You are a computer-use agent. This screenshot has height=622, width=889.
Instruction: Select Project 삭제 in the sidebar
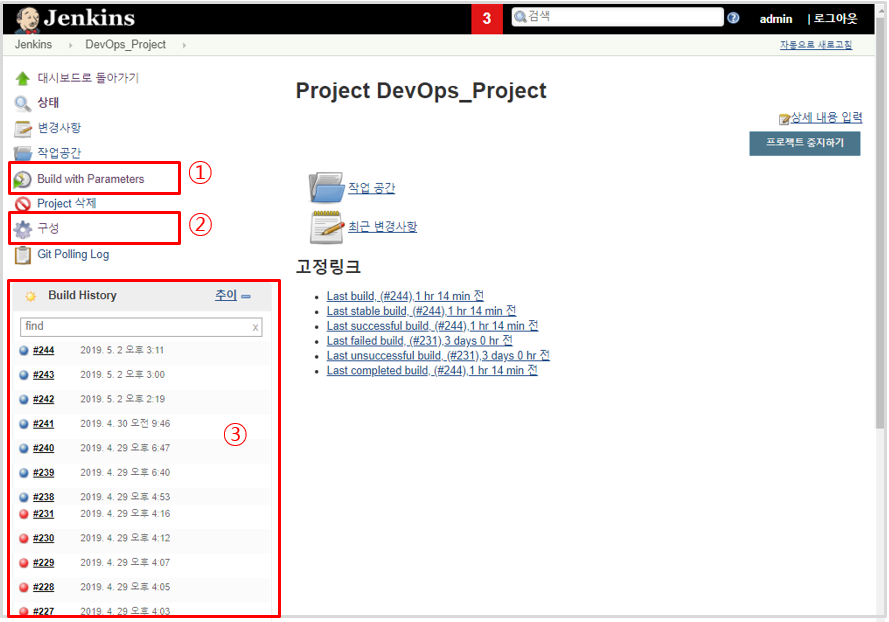point(66,203)
